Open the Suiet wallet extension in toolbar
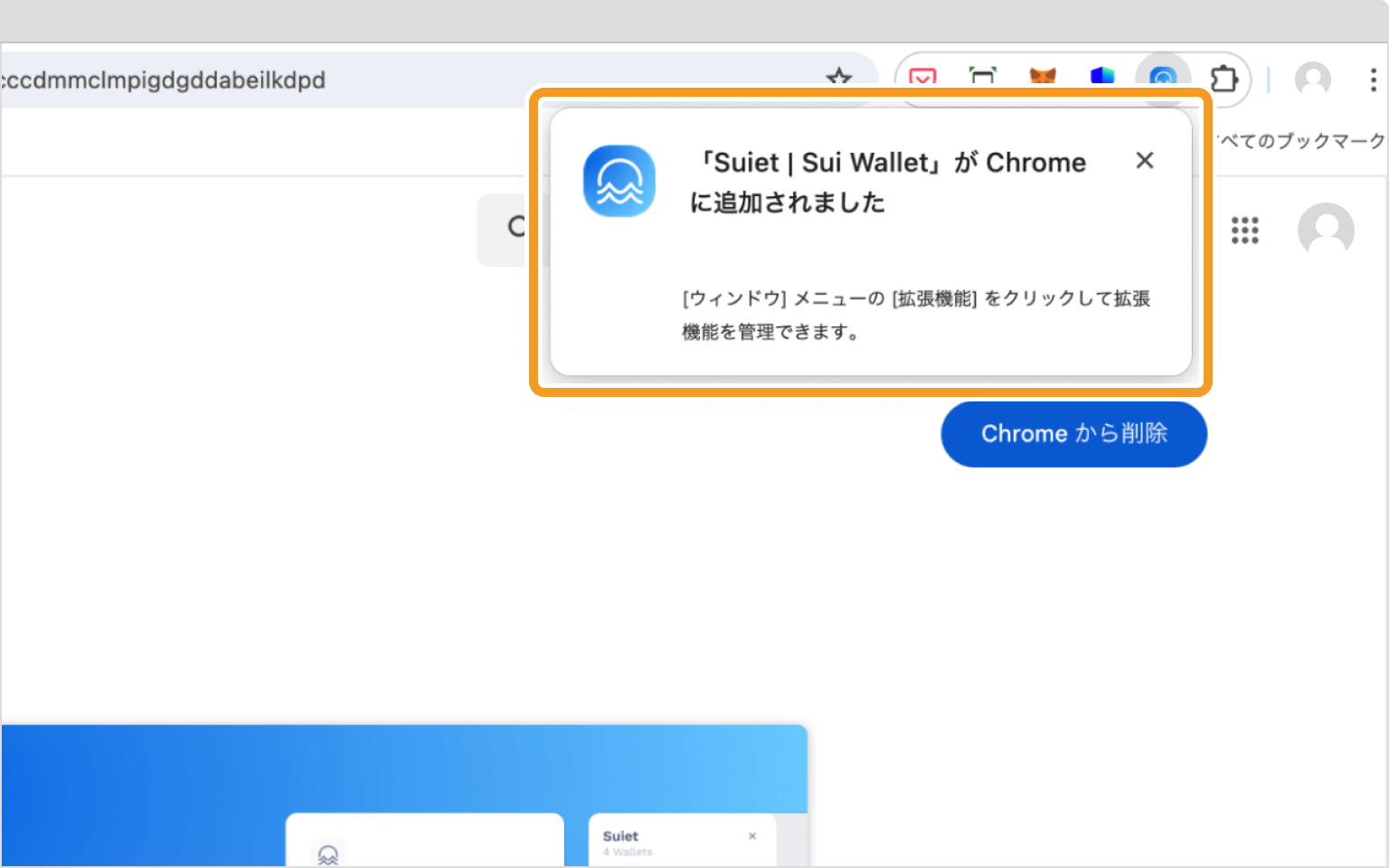This screenshot has height=868, width=1389. [x=1163, y=78]
